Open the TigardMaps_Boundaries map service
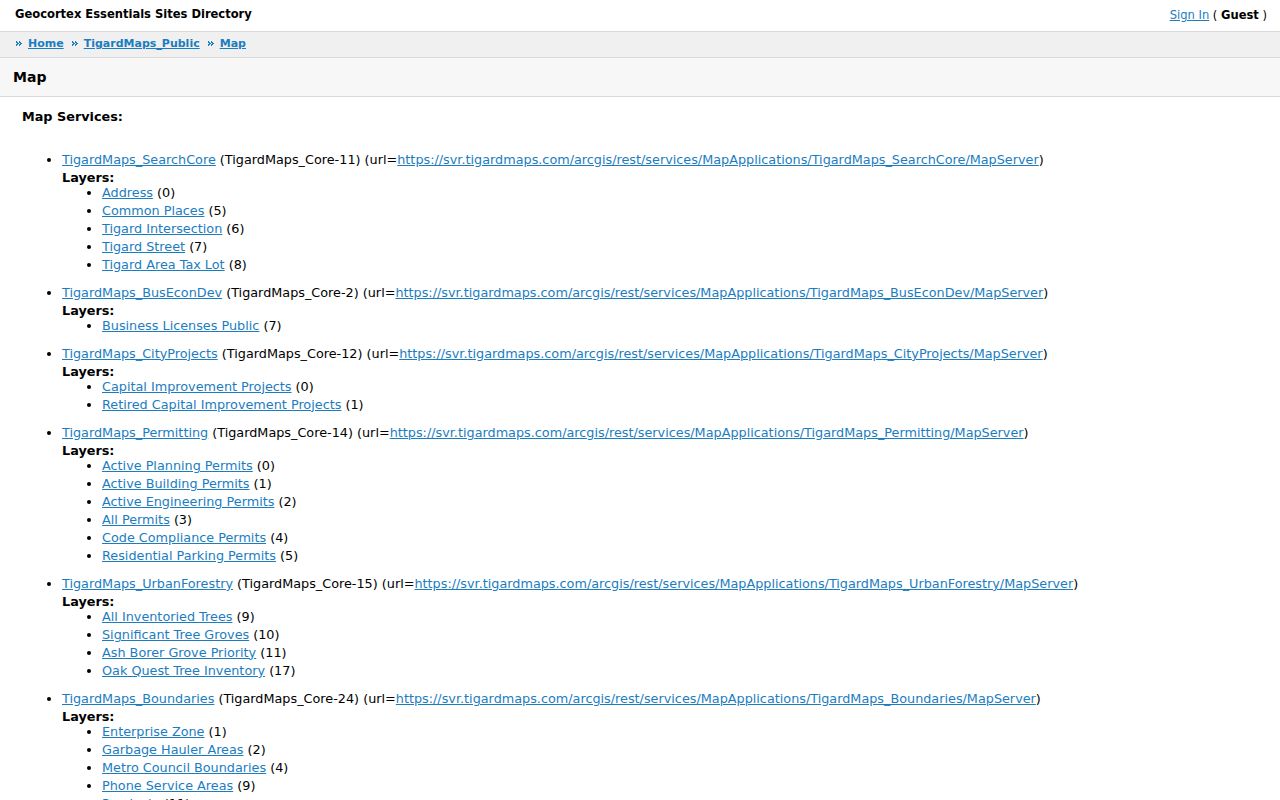The image size is (1280, 800). coord(138,699)
